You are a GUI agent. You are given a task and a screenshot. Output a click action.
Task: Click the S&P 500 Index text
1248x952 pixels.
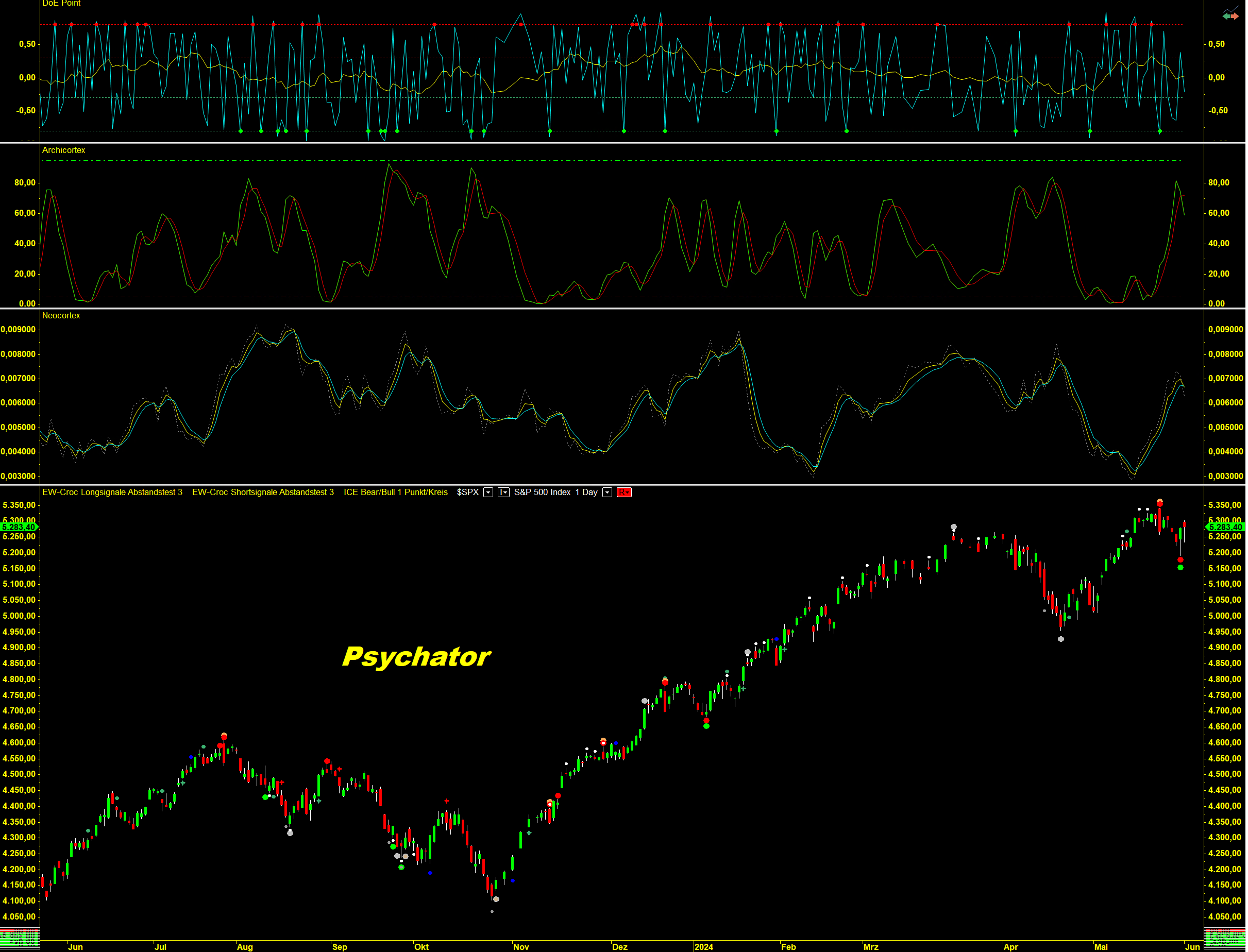[x=542, y=492]
